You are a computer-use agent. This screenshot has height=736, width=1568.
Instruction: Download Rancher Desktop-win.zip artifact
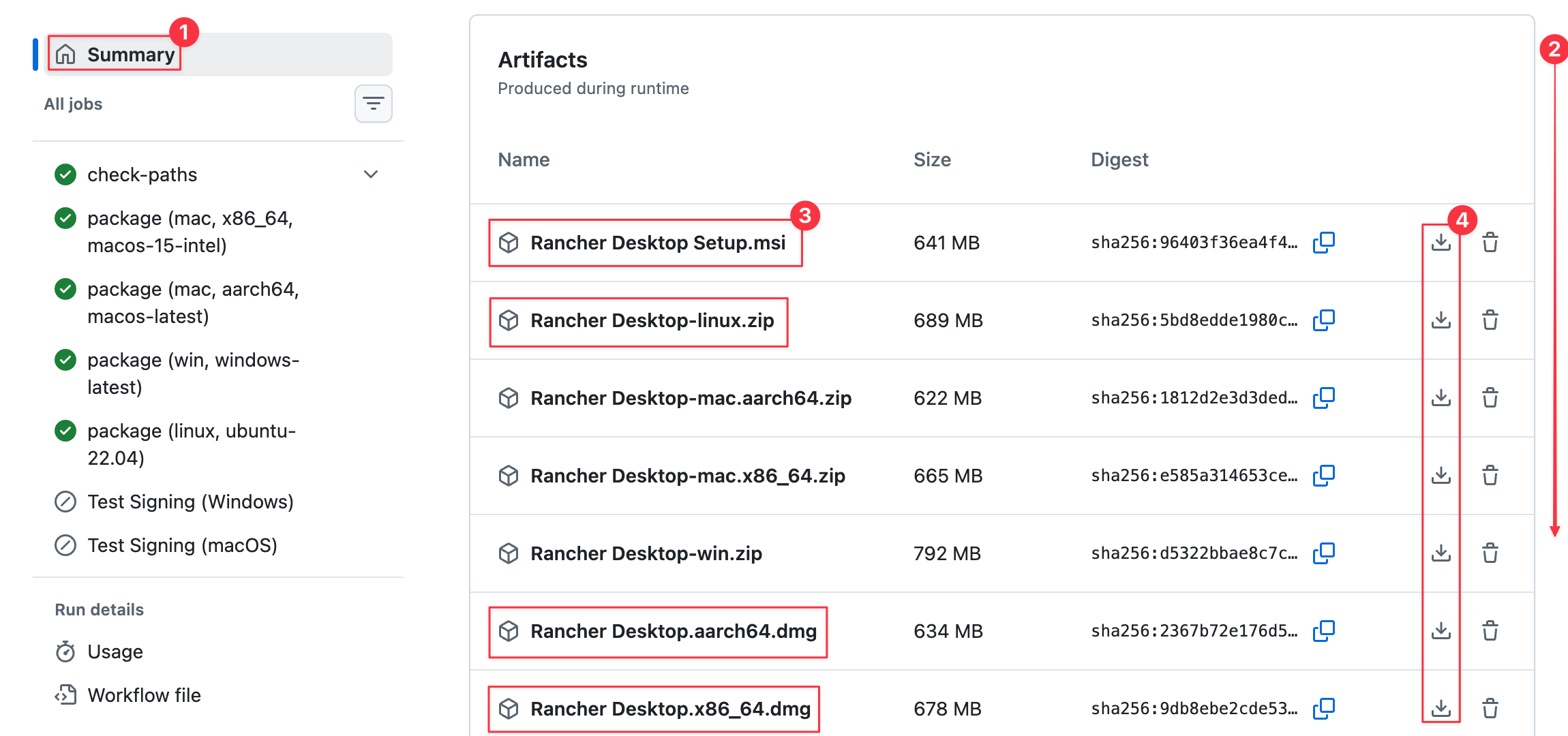(1441, 553)
